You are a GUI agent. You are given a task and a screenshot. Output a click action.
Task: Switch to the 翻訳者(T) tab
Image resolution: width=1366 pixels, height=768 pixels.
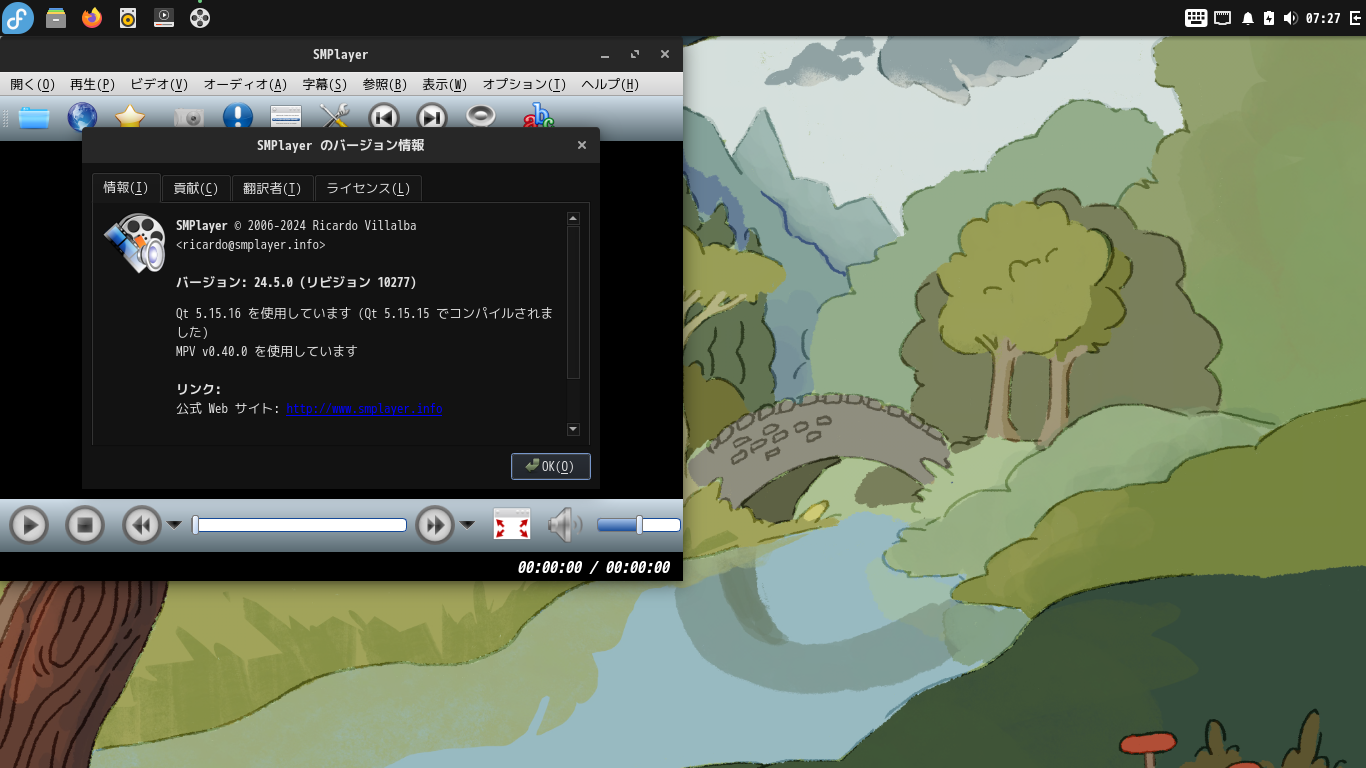[x=272, y=189]
